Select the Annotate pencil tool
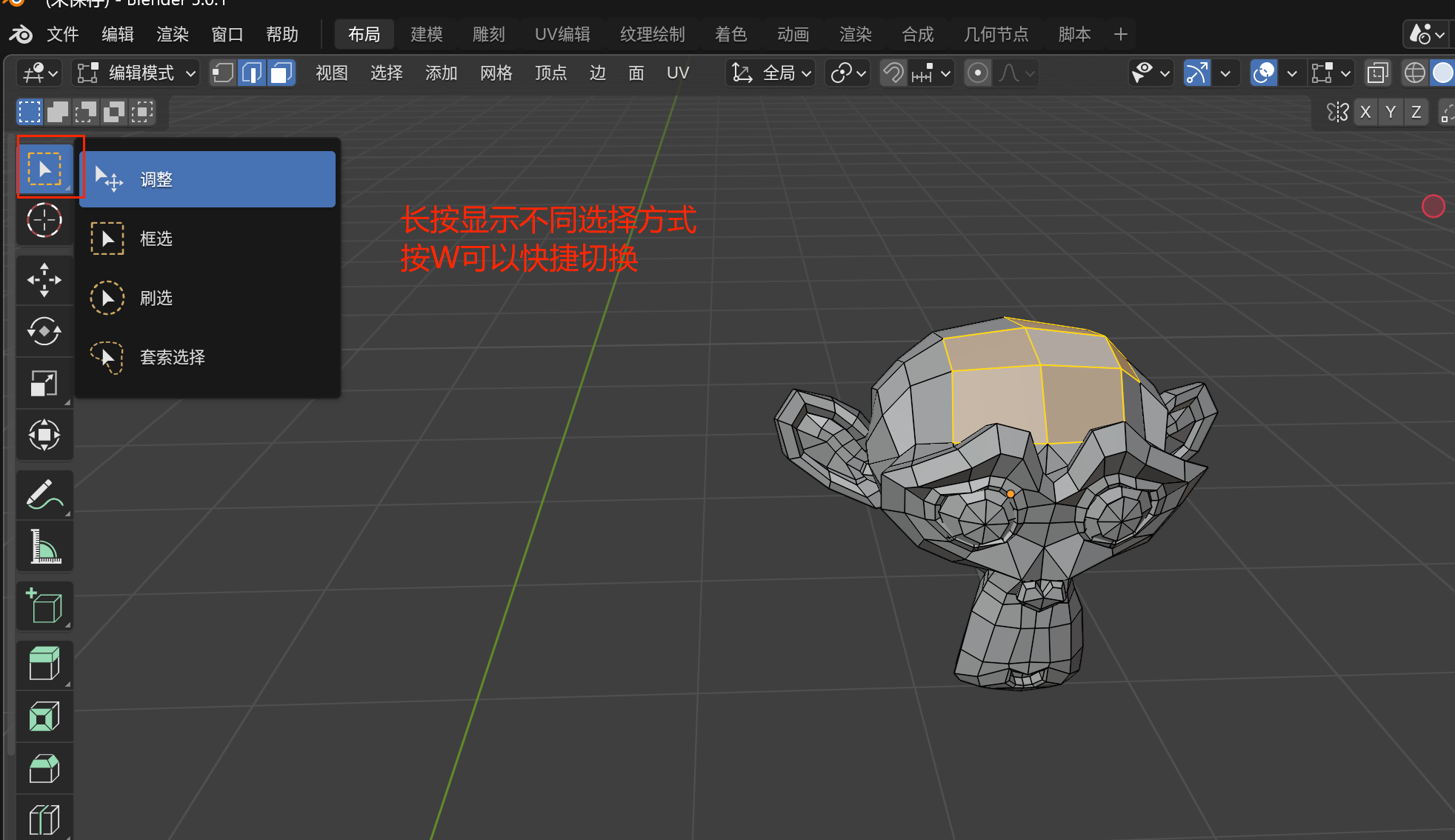 [44, 495]
